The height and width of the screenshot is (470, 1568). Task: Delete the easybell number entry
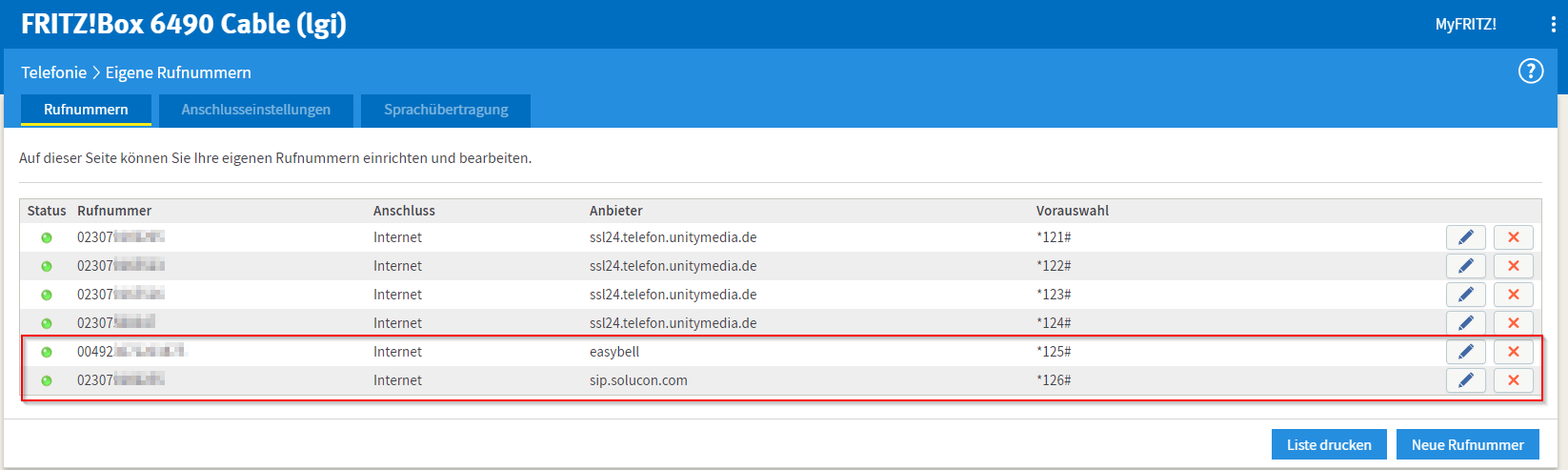[1513, 352]
